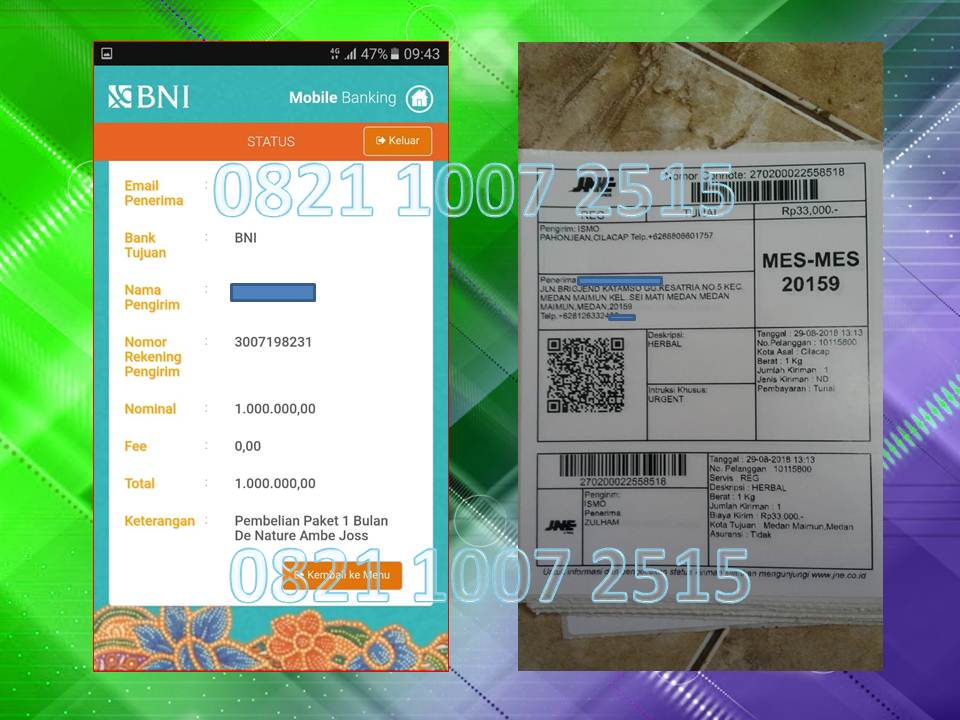
Task: Click the Fee value 0,00
Action: click(247, 446)
